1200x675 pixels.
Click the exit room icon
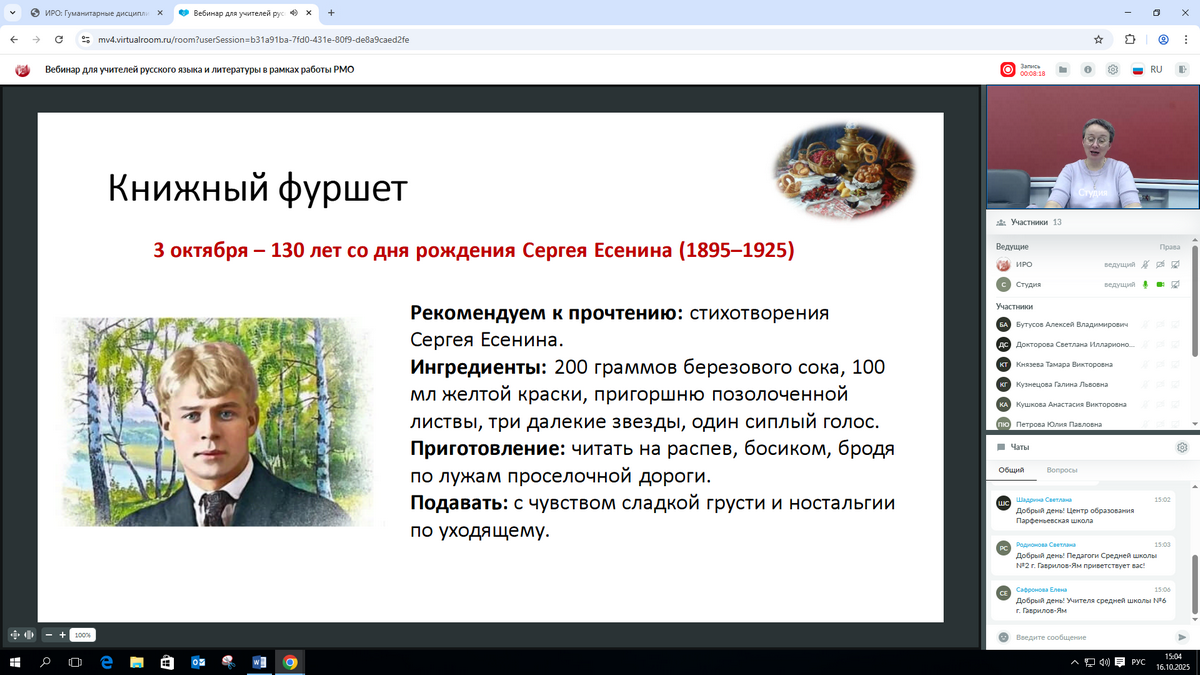pos(1182,70)
